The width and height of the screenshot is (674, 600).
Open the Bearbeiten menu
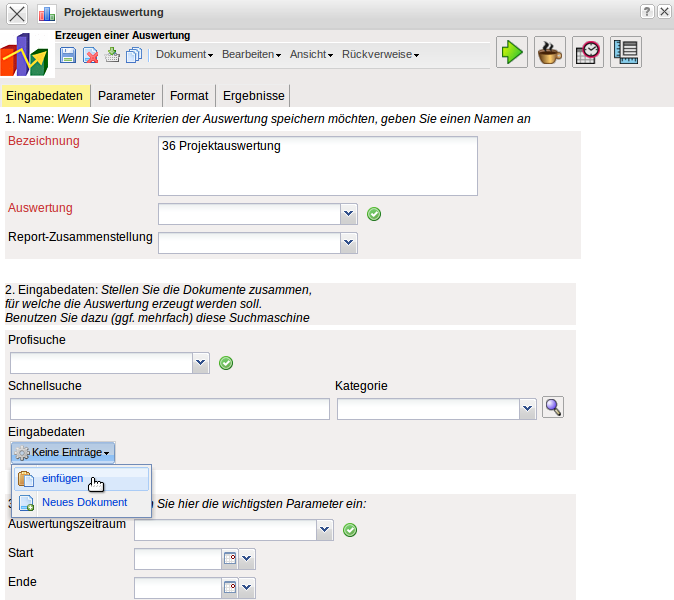tap(251, 54)
